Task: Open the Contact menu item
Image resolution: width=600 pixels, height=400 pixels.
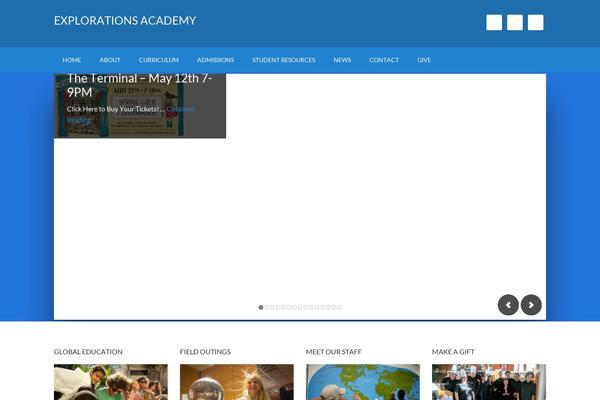Action: [x=384, y=60]
